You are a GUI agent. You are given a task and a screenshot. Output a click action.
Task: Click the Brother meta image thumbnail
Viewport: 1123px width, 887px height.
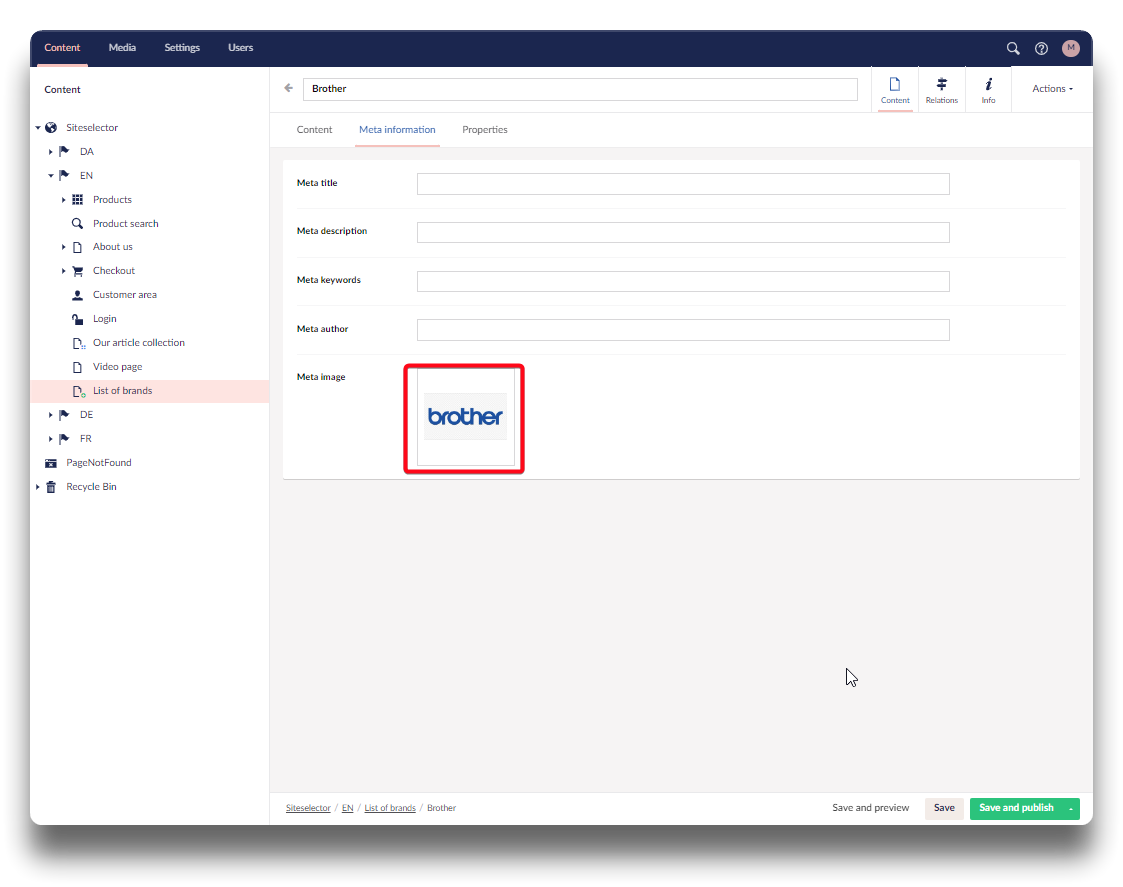(x=465, y=417)
